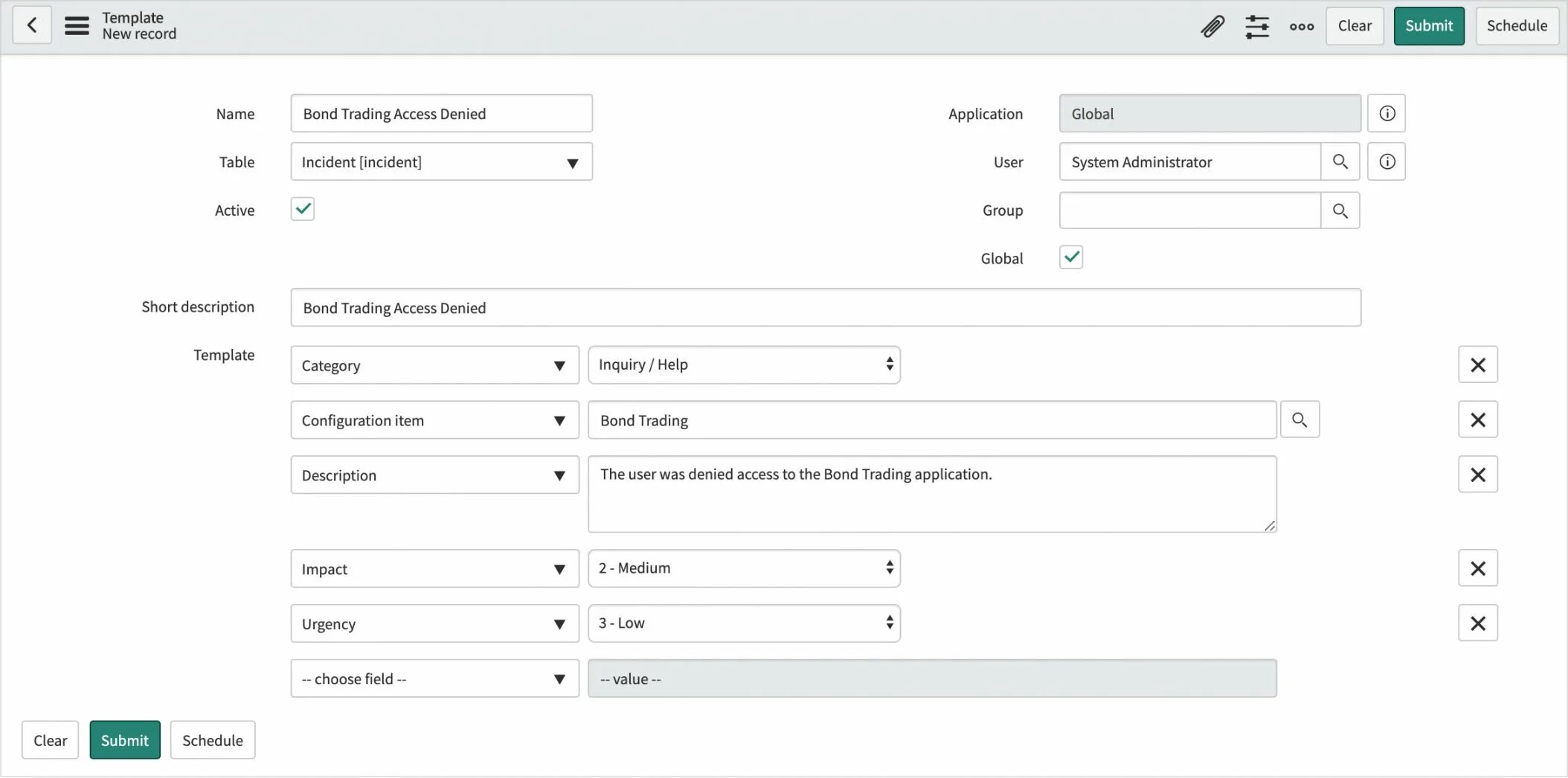Click the back arrow icon

click(32, 25)
